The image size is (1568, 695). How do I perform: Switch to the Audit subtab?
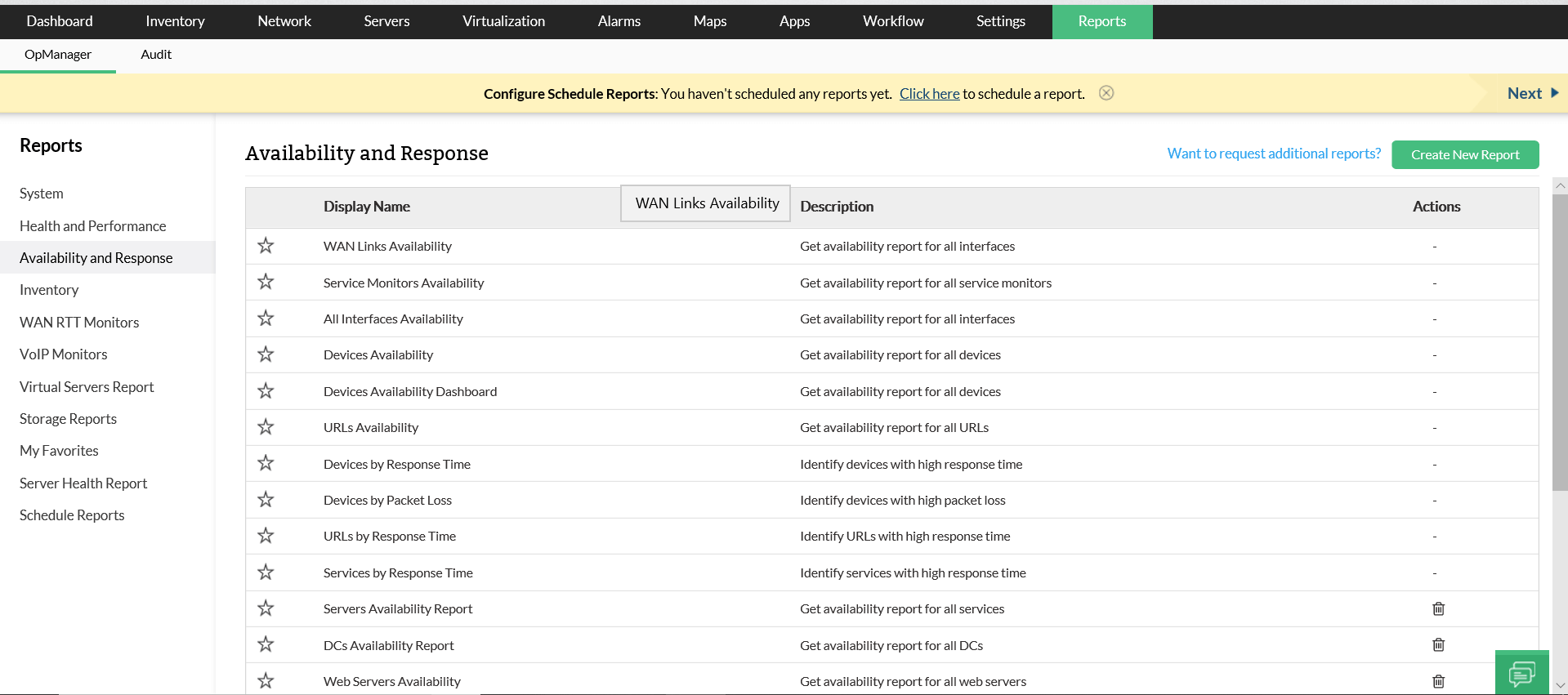(156, 55)
